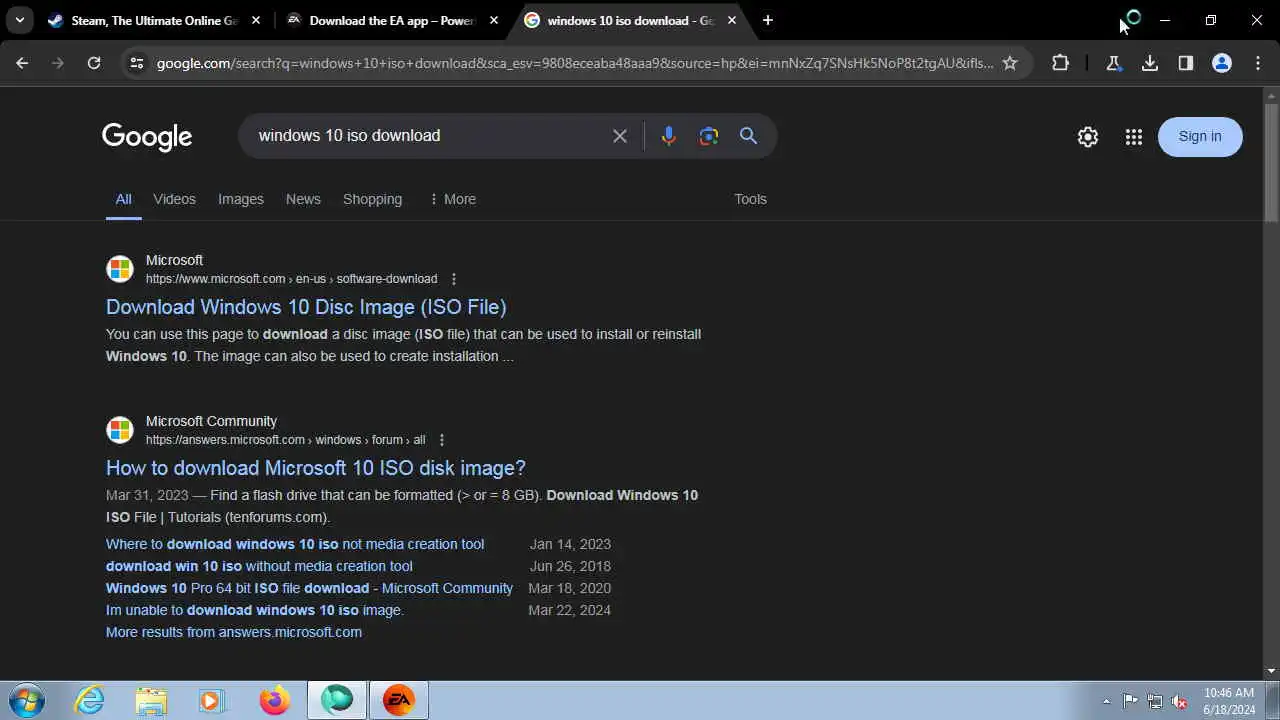Click the page vertical scrollbar thumb

[x=1271, y=162]
